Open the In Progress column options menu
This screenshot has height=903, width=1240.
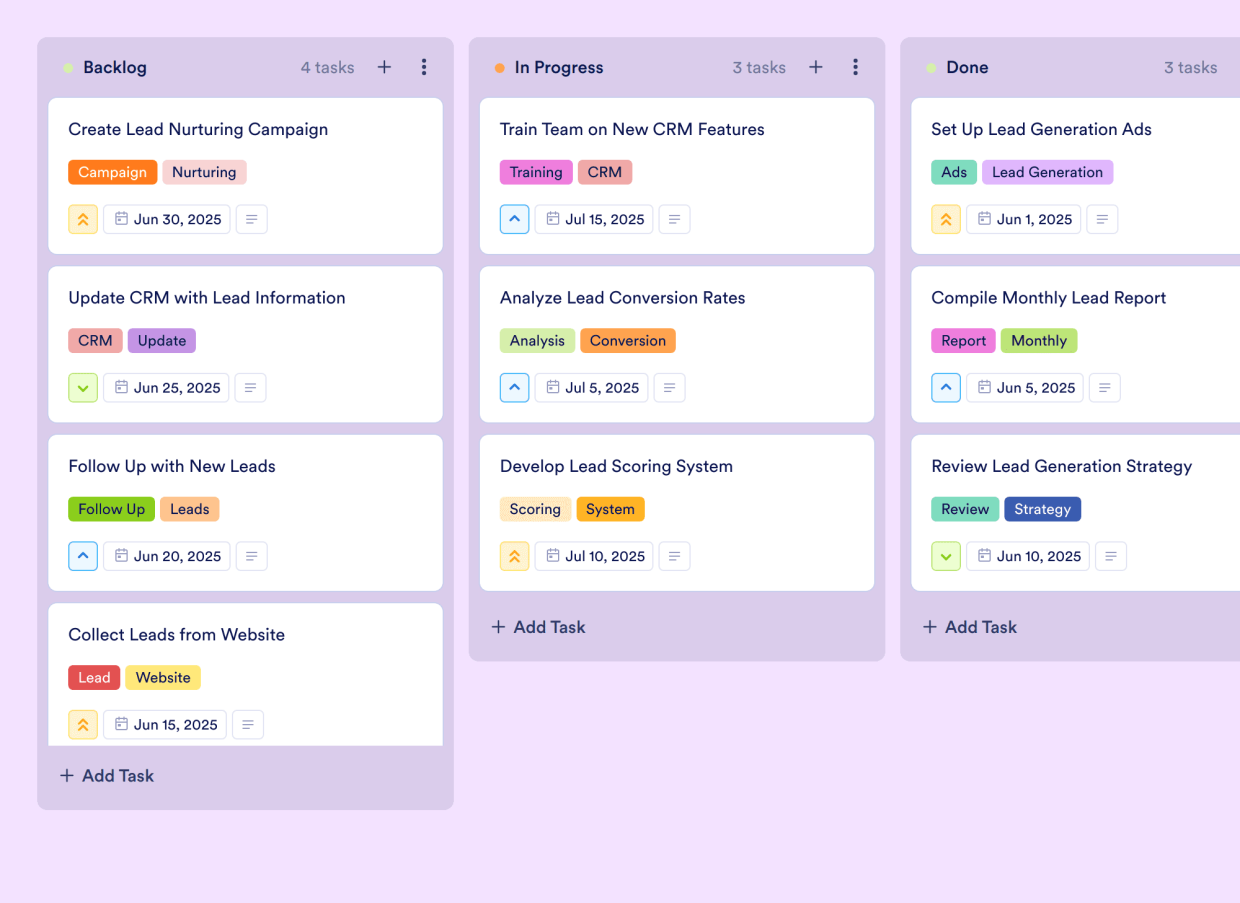click(x=856, y=67)
